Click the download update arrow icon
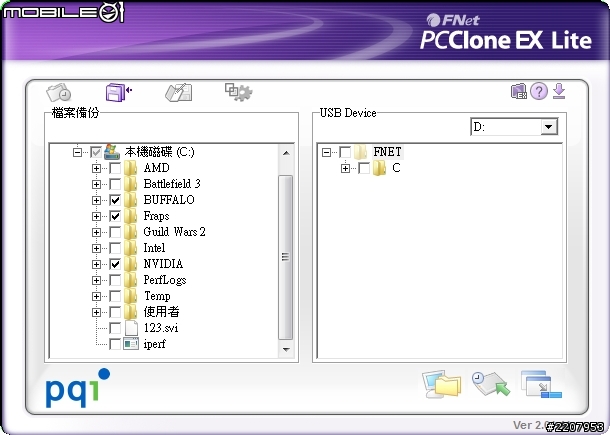This screenshot has height=435, width=610. (x=559, y=91)
